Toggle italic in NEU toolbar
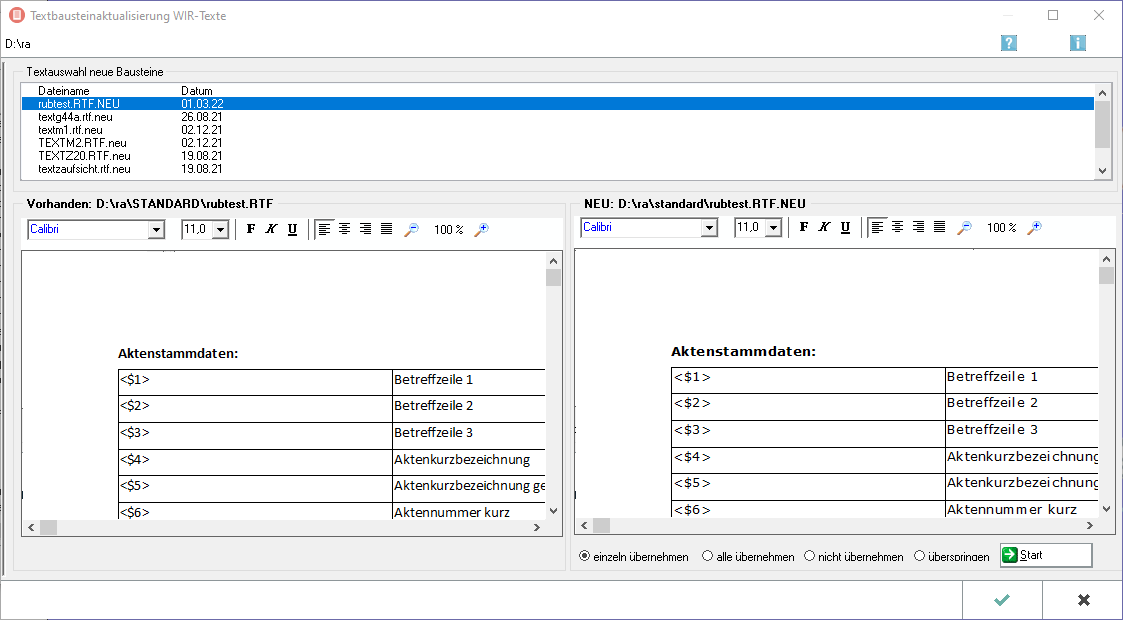Screen dimensions: 1123x620 [824, 227]
